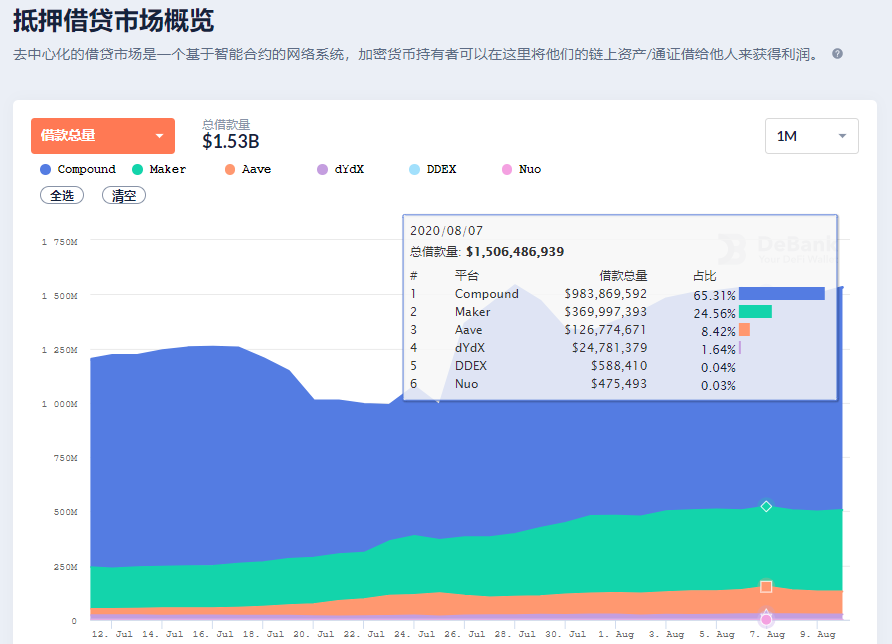
Task: Click the $1.53B total borrow value
Action: coord(230,141)
